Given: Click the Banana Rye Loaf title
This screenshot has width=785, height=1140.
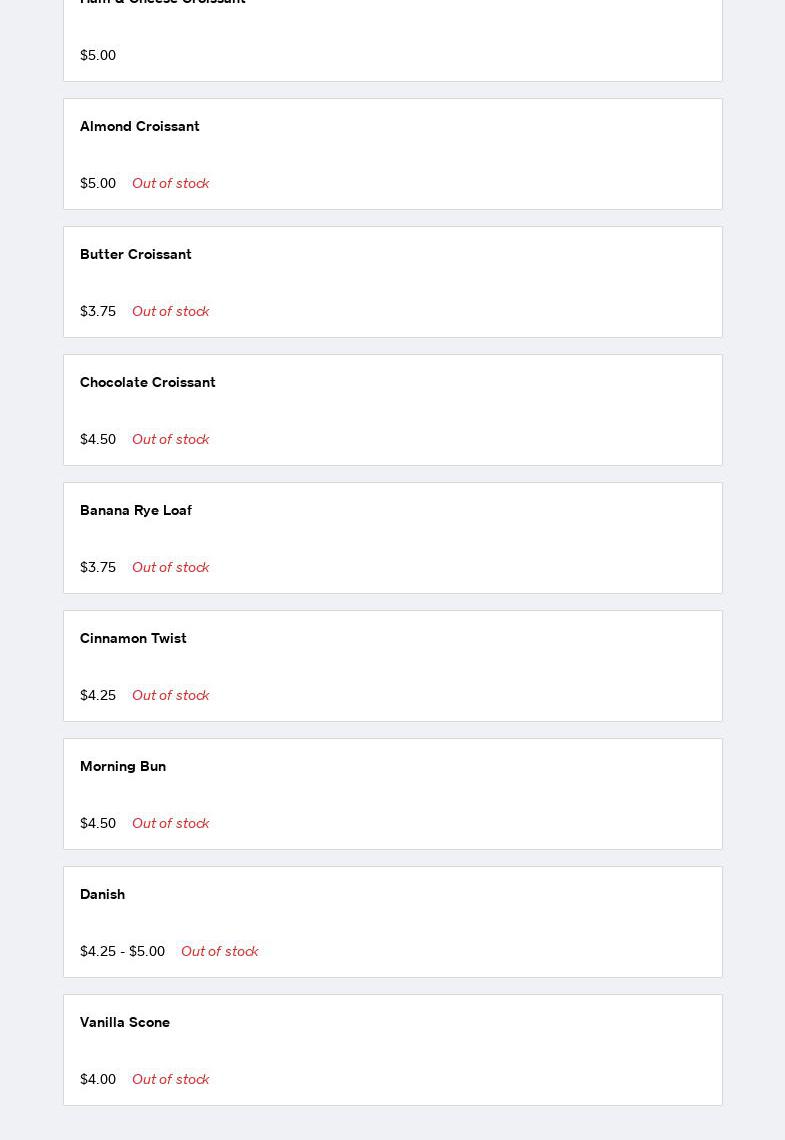Looking at the screenshot, I should click(136, 510).
